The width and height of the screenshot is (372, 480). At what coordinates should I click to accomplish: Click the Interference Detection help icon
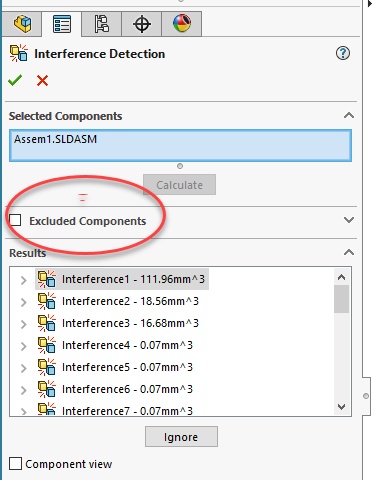[x=343, y=53]
